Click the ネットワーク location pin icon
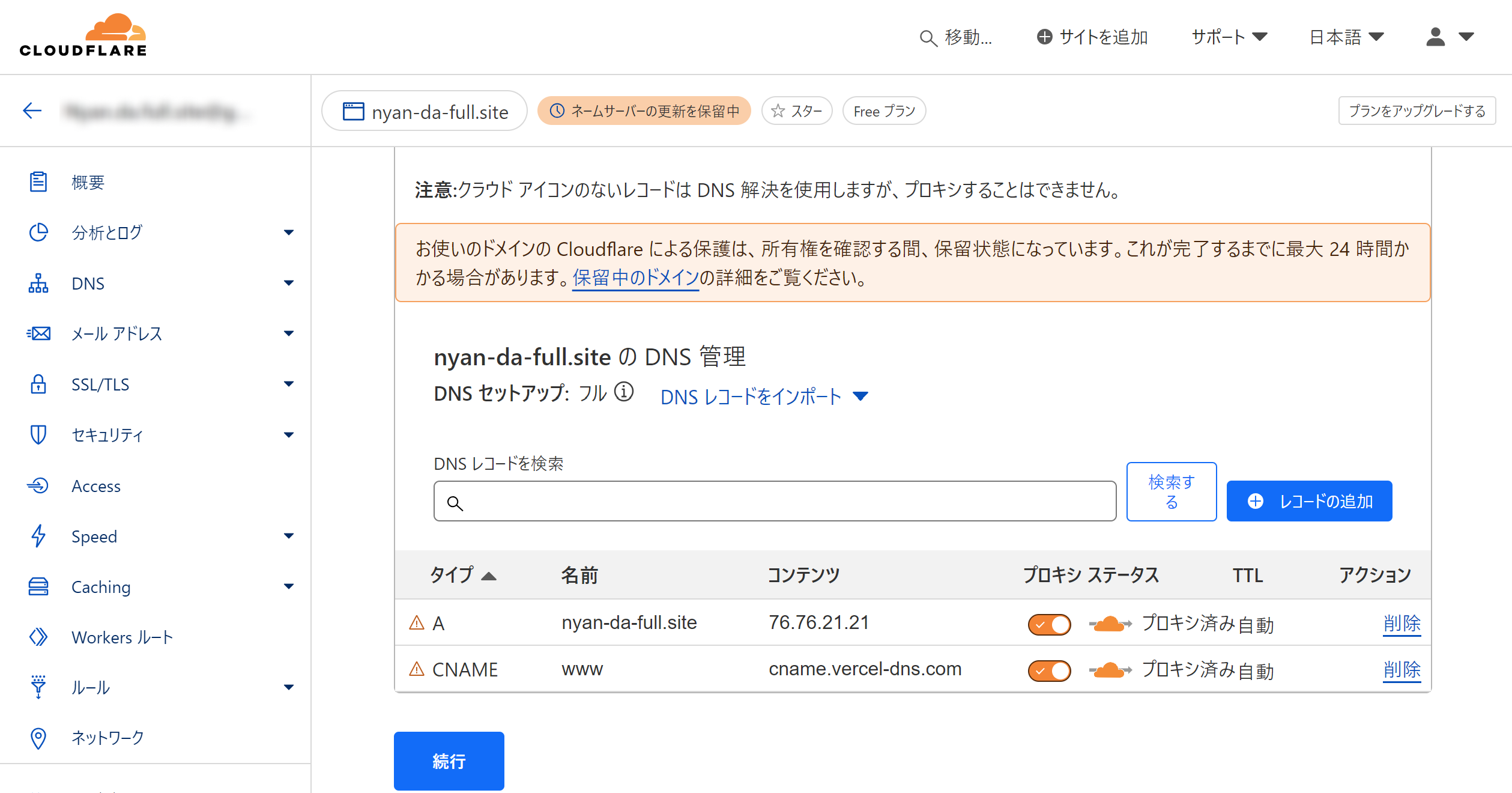This screenshot has height=793, width=1512. [x=38, y=738]
